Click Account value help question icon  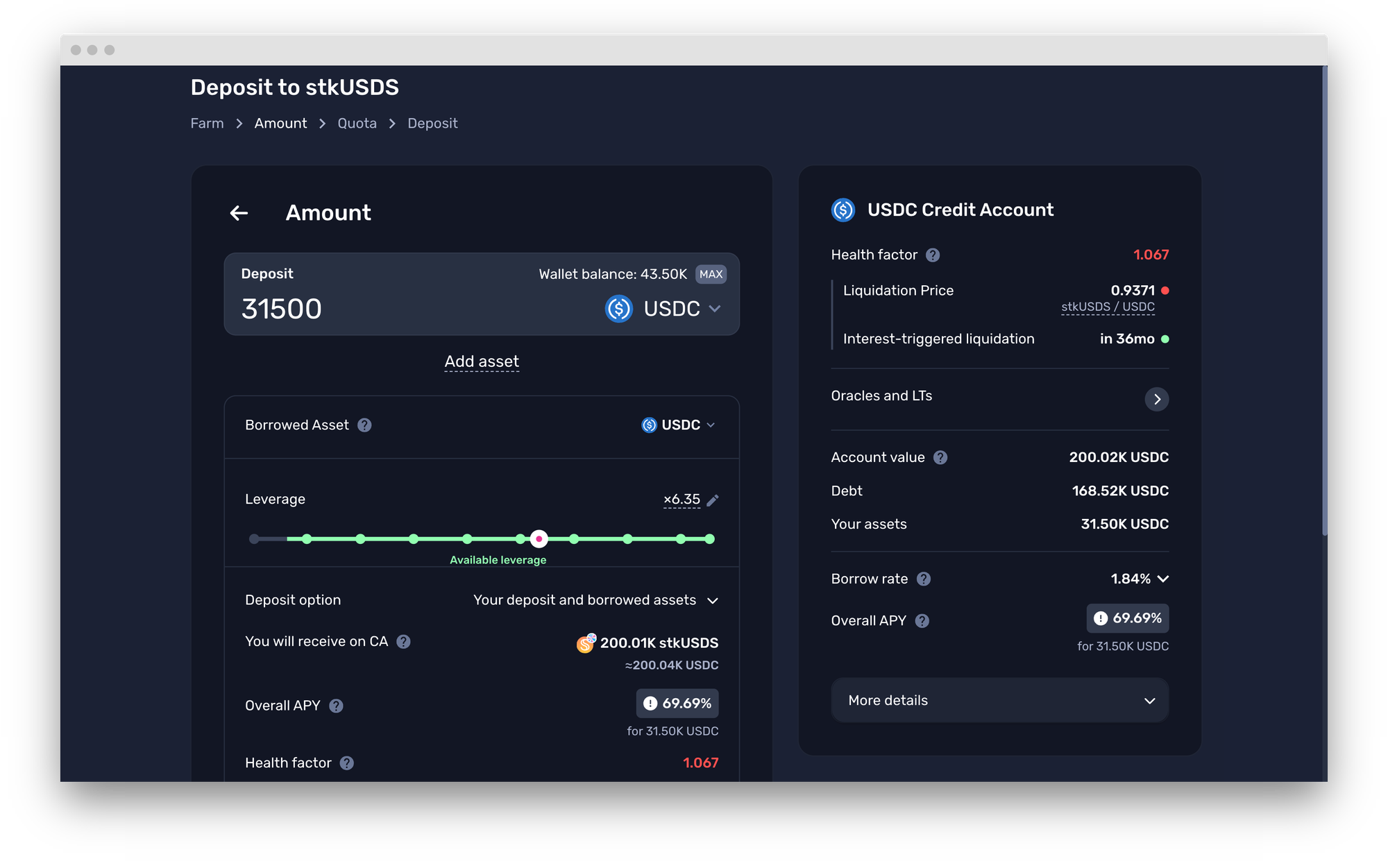point(940,458)
